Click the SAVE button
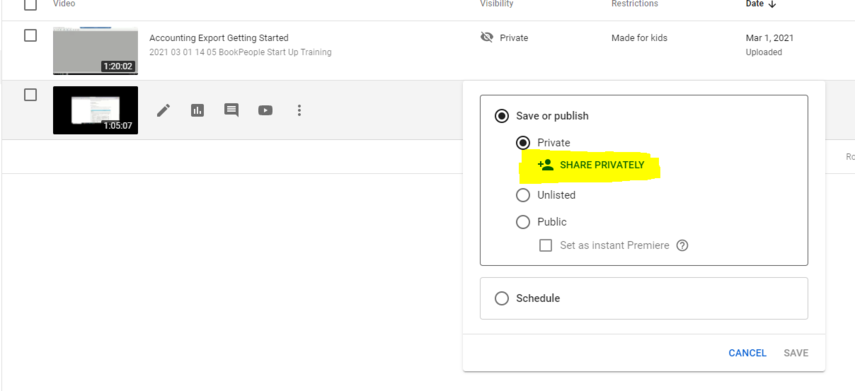This screenshot has width=855, height=391. click(796, 353)
